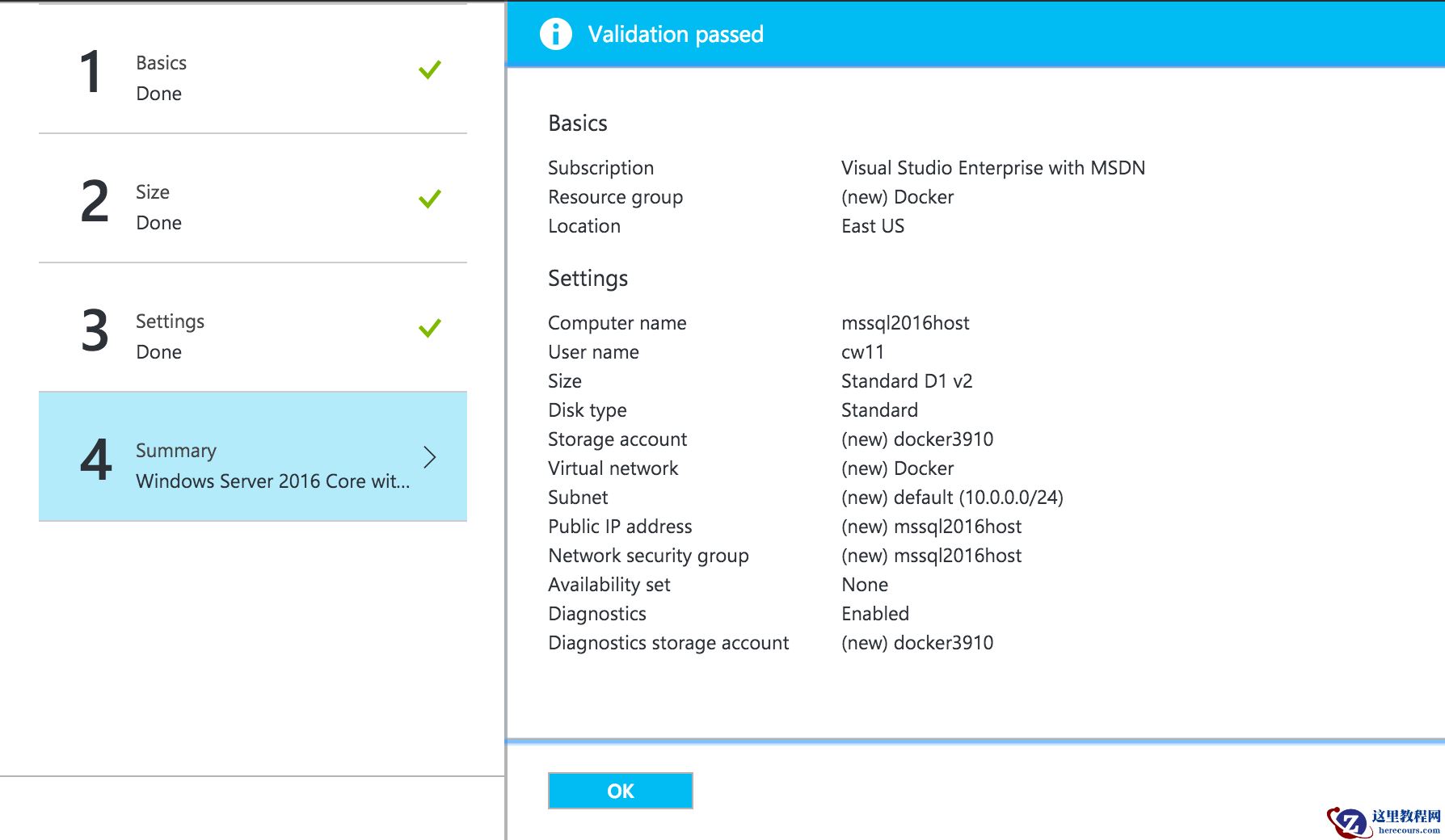The image size is (1445, 840).
Task: Click the Location value East US
Action: 873,226
